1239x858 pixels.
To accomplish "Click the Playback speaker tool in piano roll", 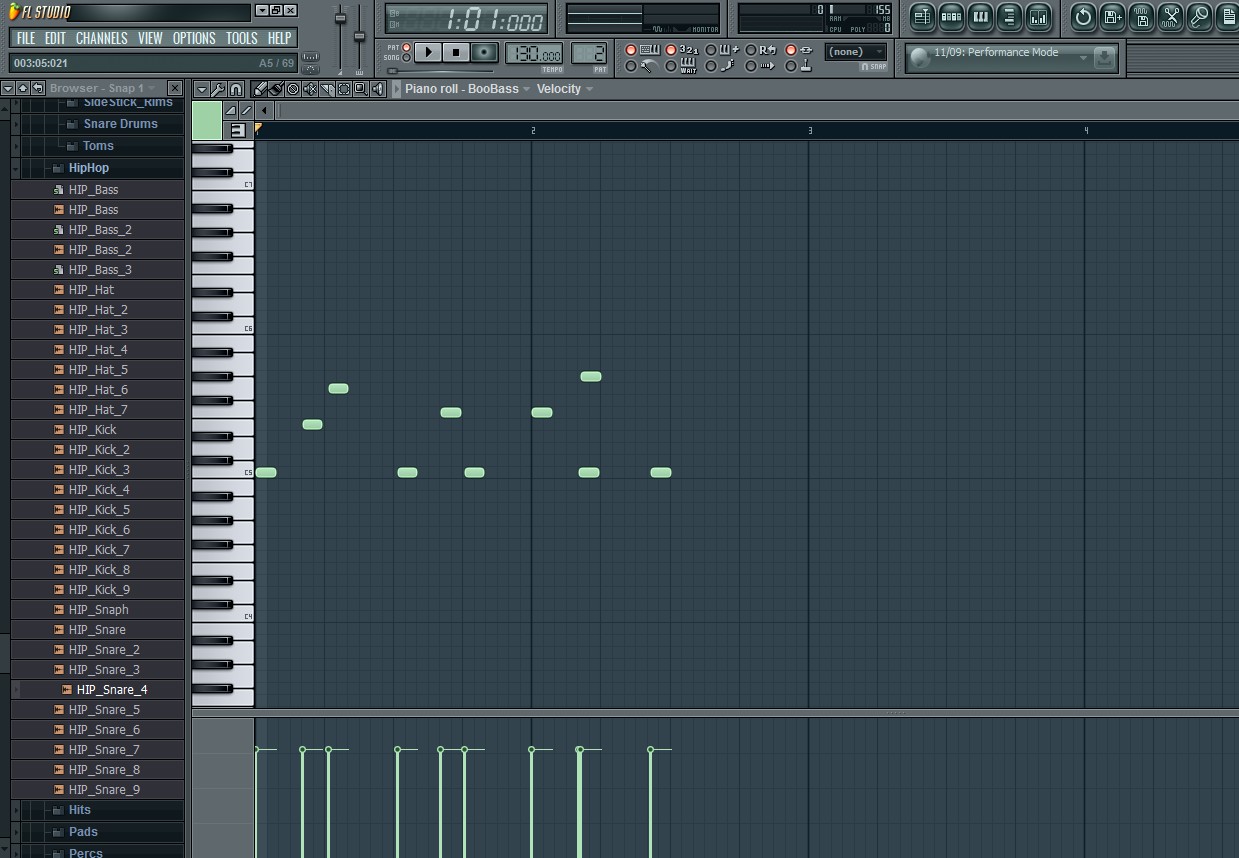I will [378, 89].
